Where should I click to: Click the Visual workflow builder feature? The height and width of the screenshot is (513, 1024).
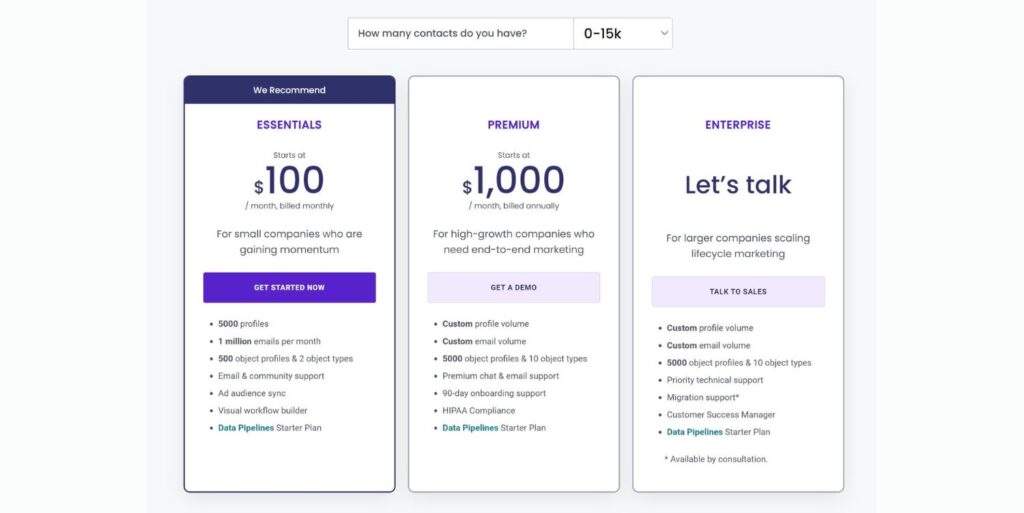pos(262,411)
